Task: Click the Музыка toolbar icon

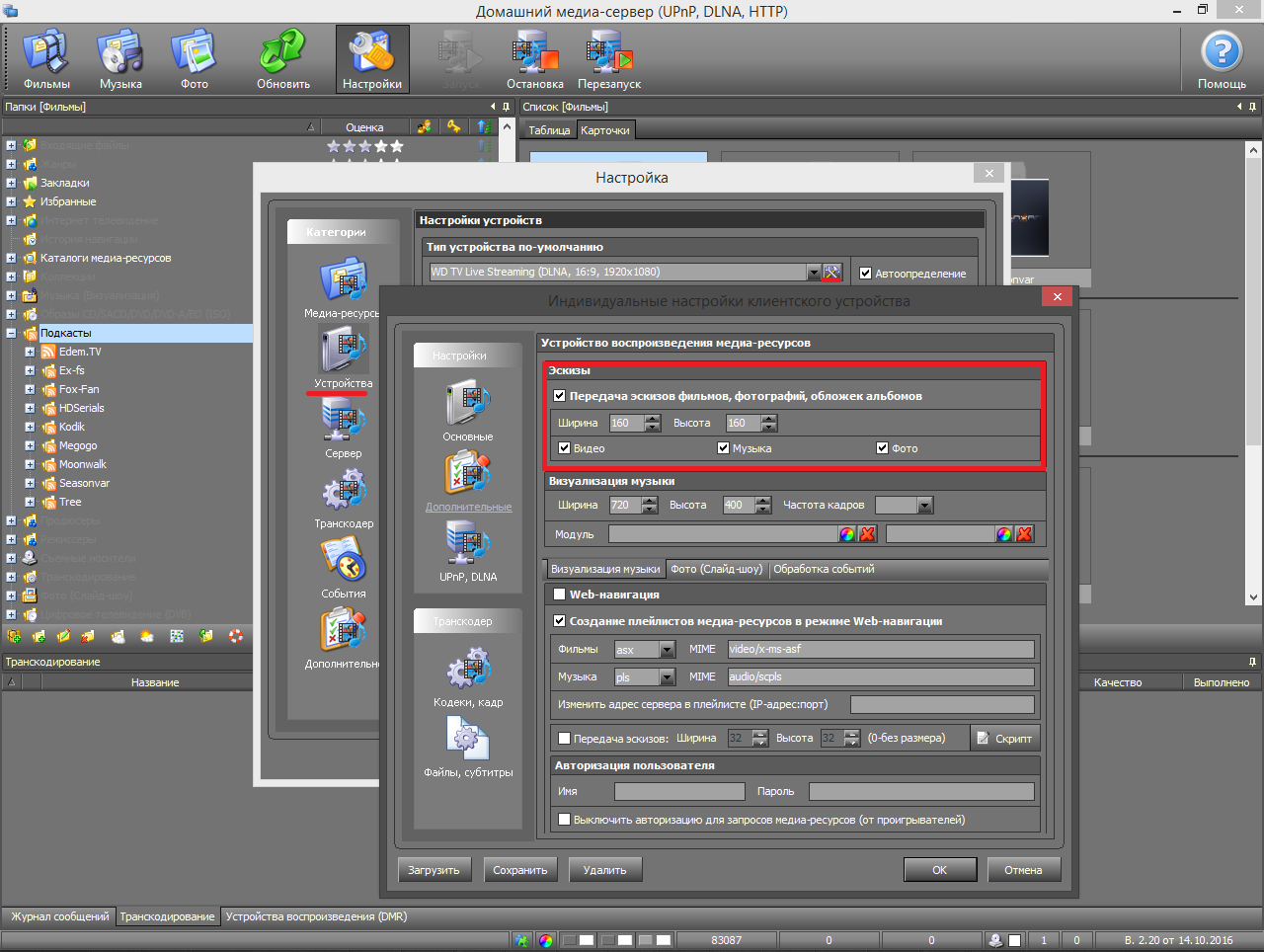Action: click(120, 59)
